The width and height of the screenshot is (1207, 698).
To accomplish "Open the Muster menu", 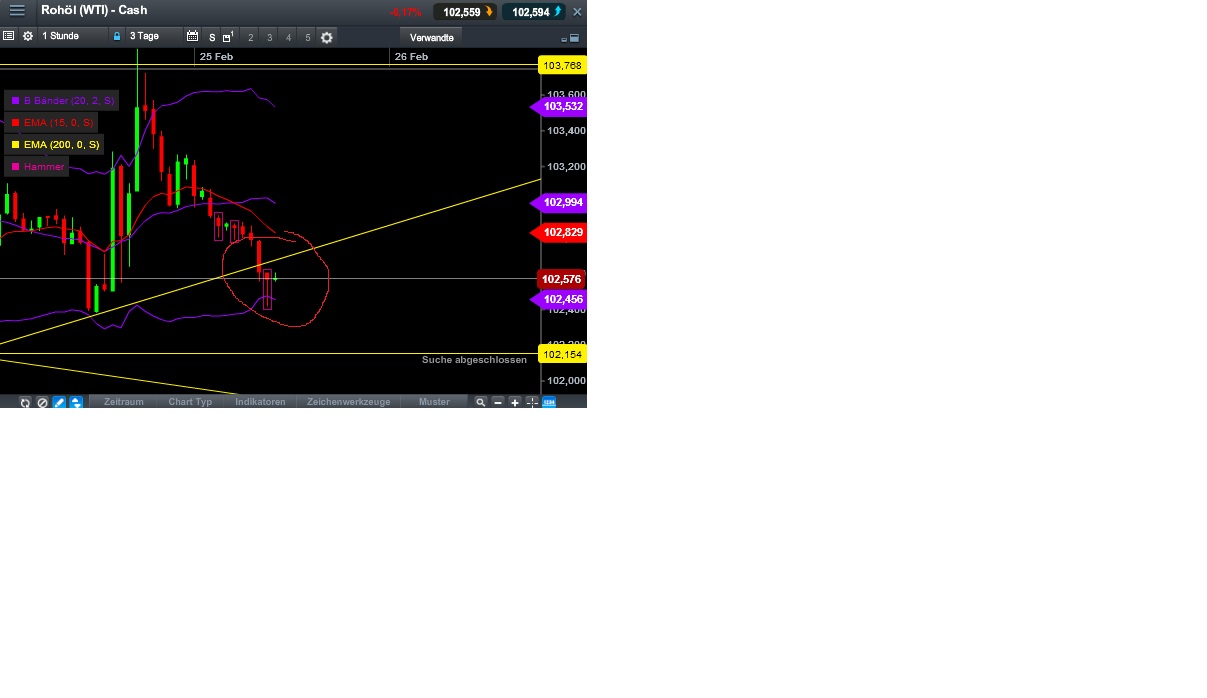I will [434, 402].
